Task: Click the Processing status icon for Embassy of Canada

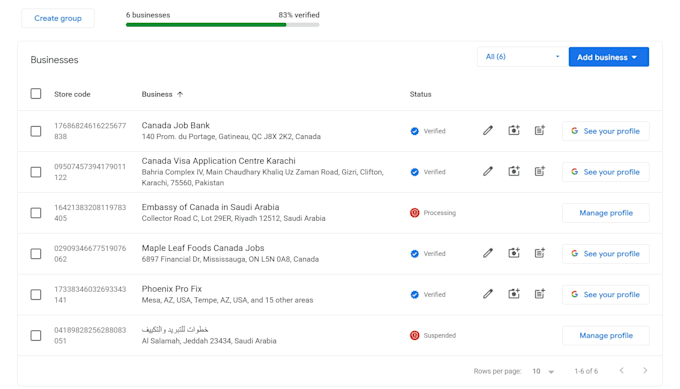Action: pyautogui.click(x=415, y=212)
